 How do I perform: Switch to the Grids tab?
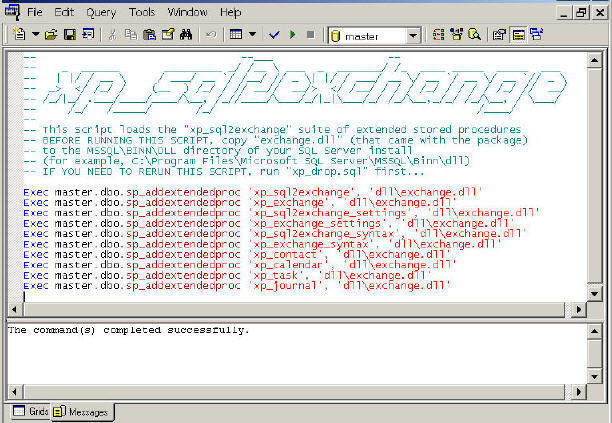(31, 411)
